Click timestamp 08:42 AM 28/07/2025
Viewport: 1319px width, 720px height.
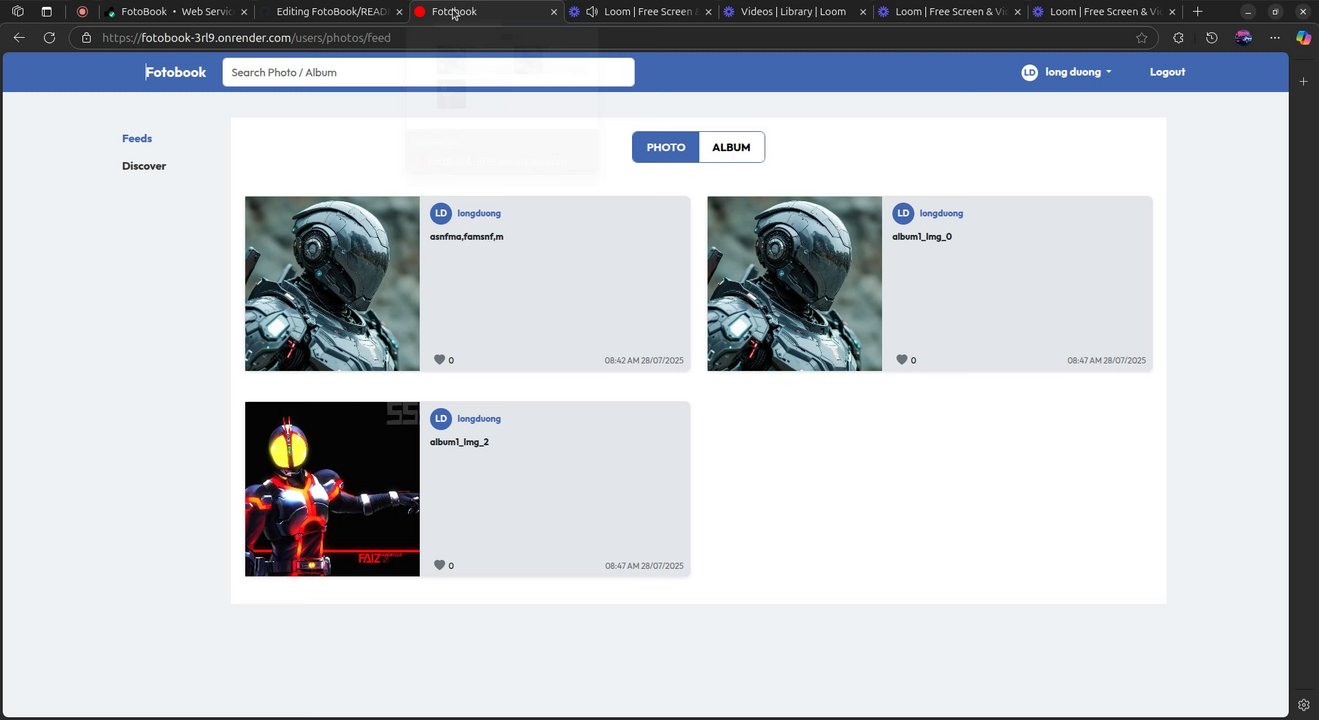[644, 360]
